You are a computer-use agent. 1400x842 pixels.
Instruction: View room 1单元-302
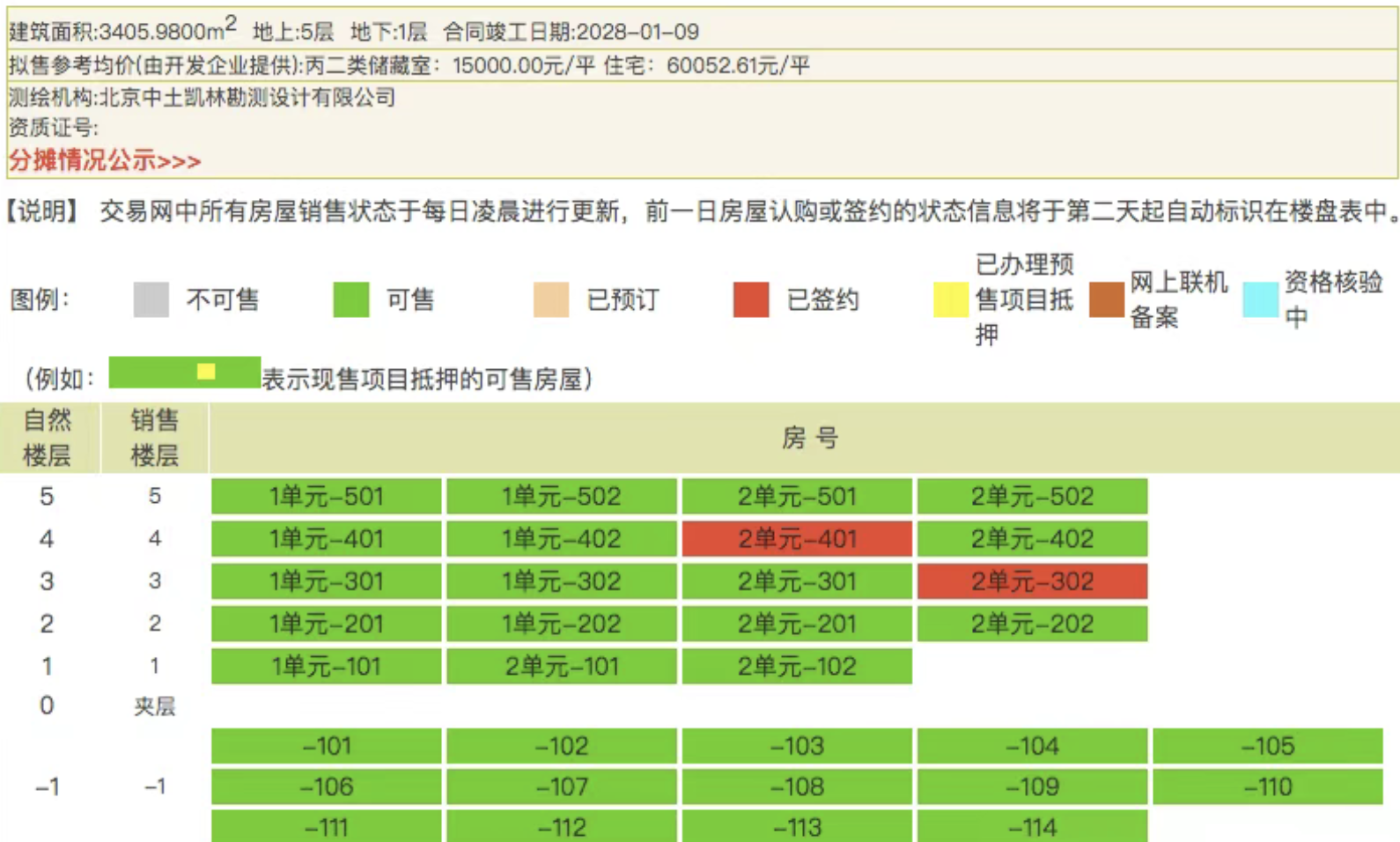561,581
